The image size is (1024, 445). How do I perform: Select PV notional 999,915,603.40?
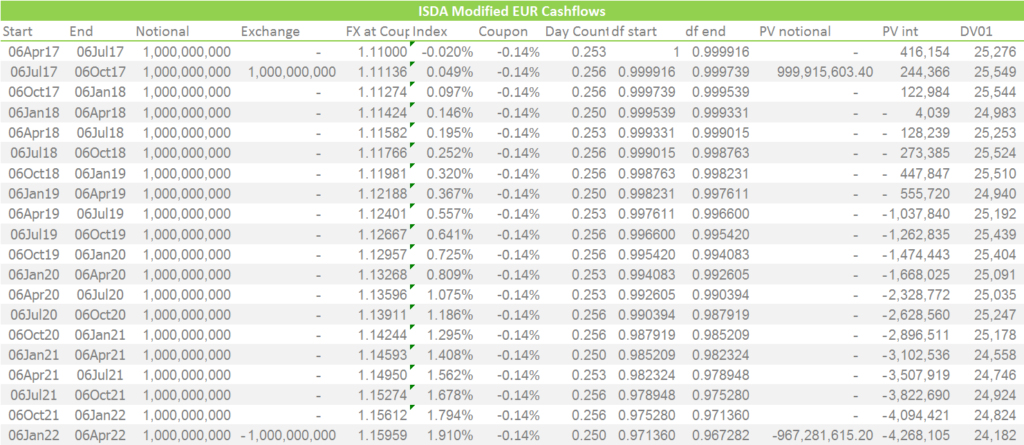pos(825,72)
